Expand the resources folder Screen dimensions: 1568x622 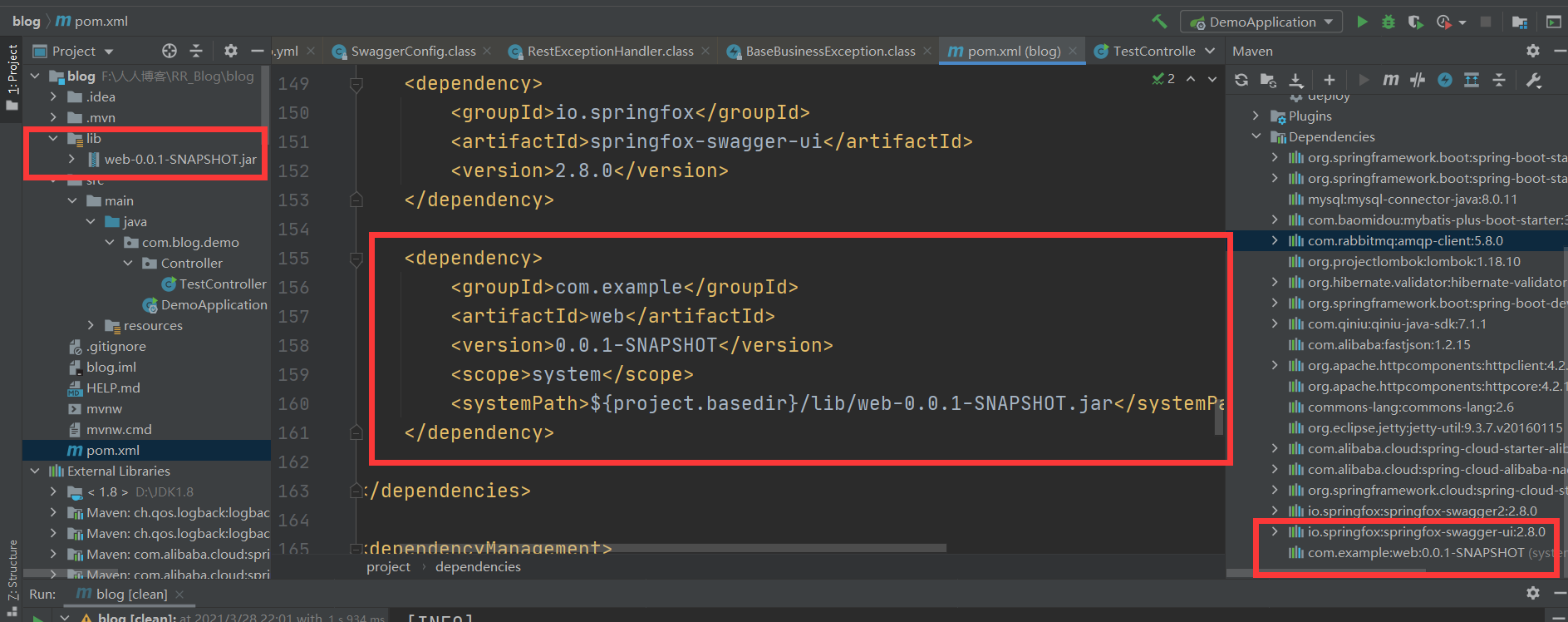tap(91, 325)
